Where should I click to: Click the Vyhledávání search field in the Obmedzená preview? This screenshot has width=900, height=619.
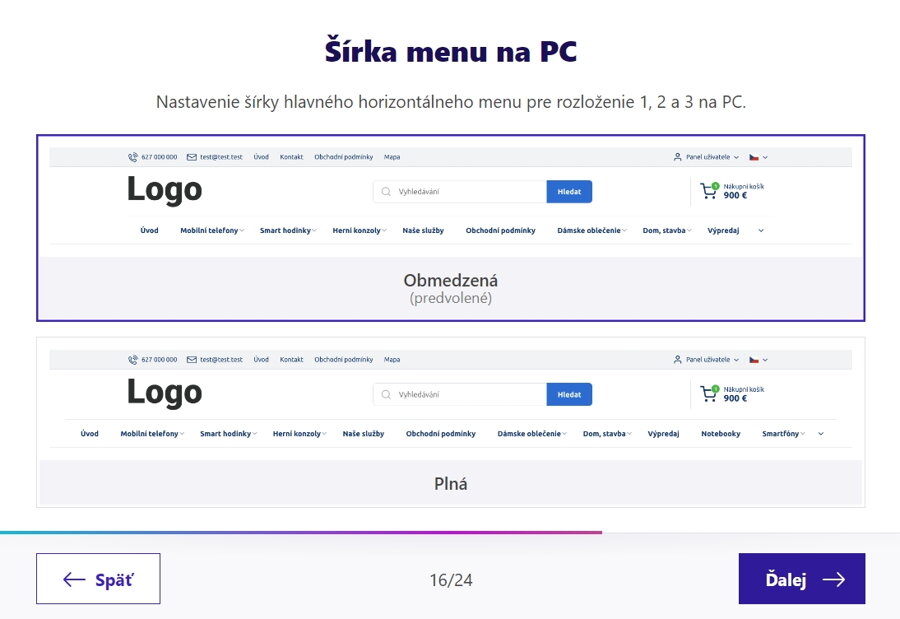click(x=467, y=191)
